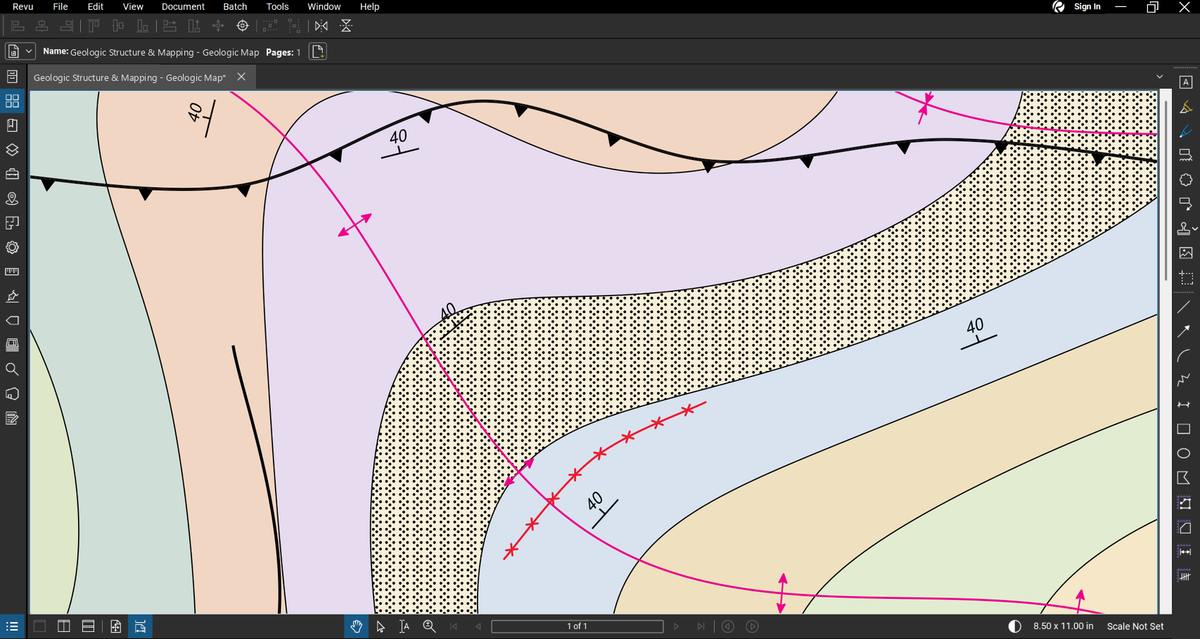Open the Layers panel icon

click(12, 149)
